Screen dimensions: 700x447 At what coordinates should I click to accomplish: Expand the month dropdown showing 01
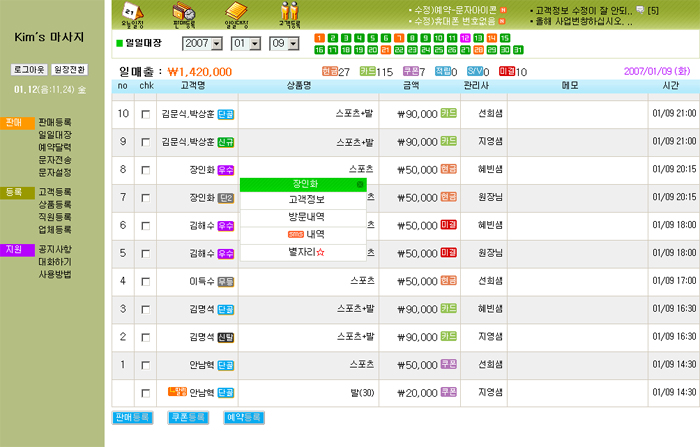pos(246,44)
